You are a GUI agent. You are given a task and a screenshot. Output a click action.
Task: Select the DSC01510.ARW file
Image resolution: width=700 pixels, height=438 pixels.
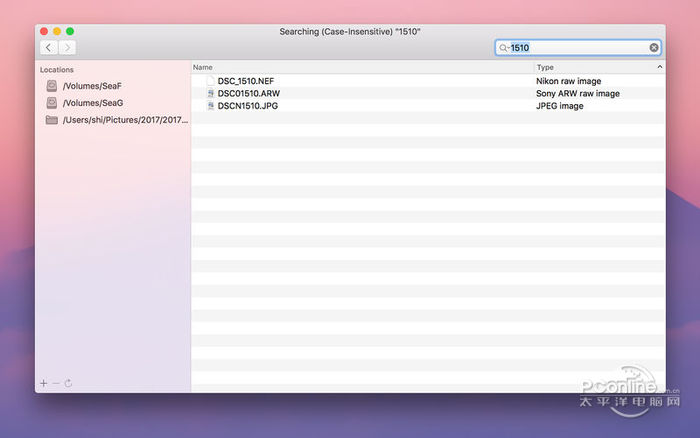249,93
